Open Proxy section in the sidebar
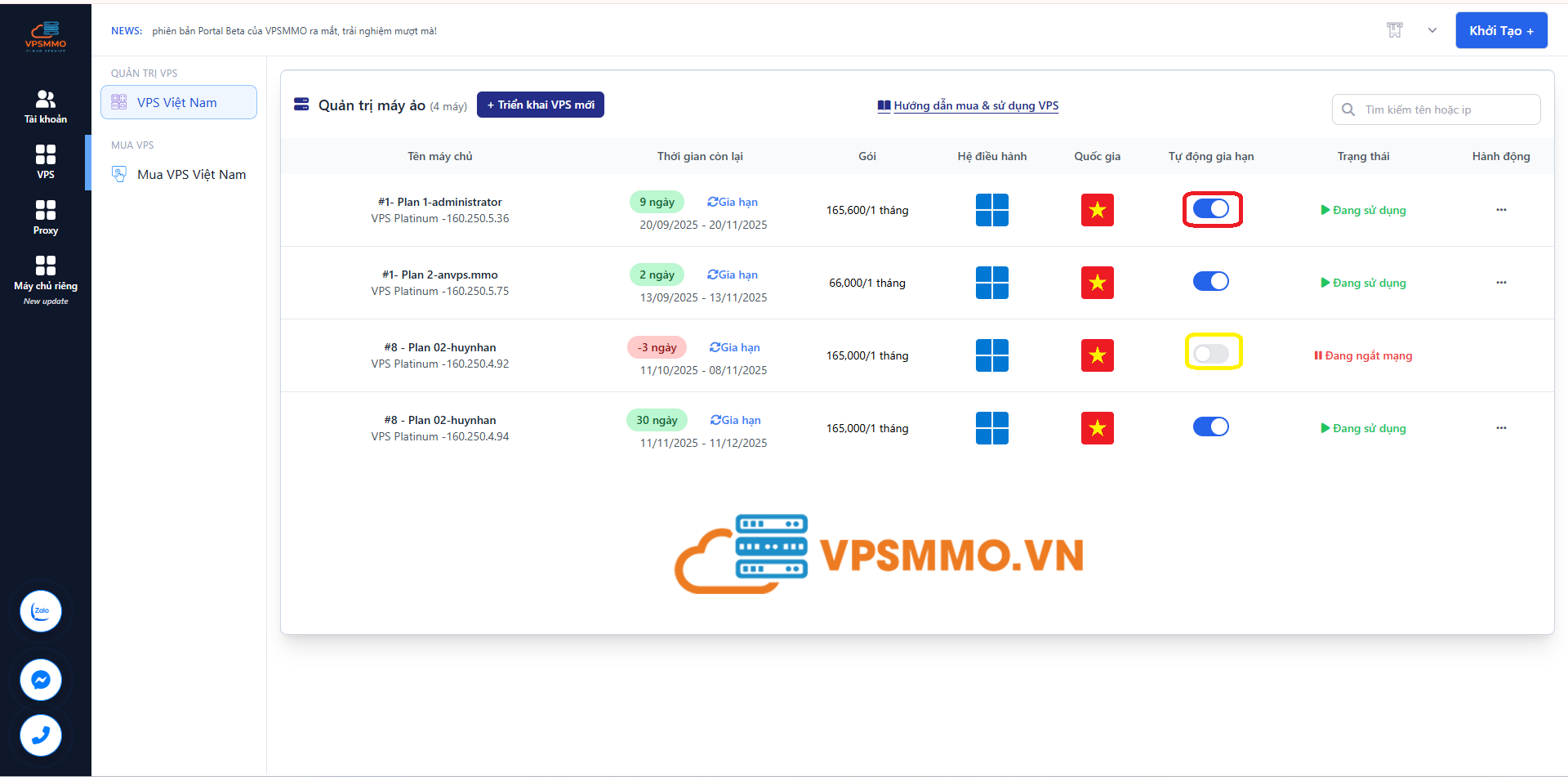The height and width of the screenshot is (777, 1568). [46, 217]
